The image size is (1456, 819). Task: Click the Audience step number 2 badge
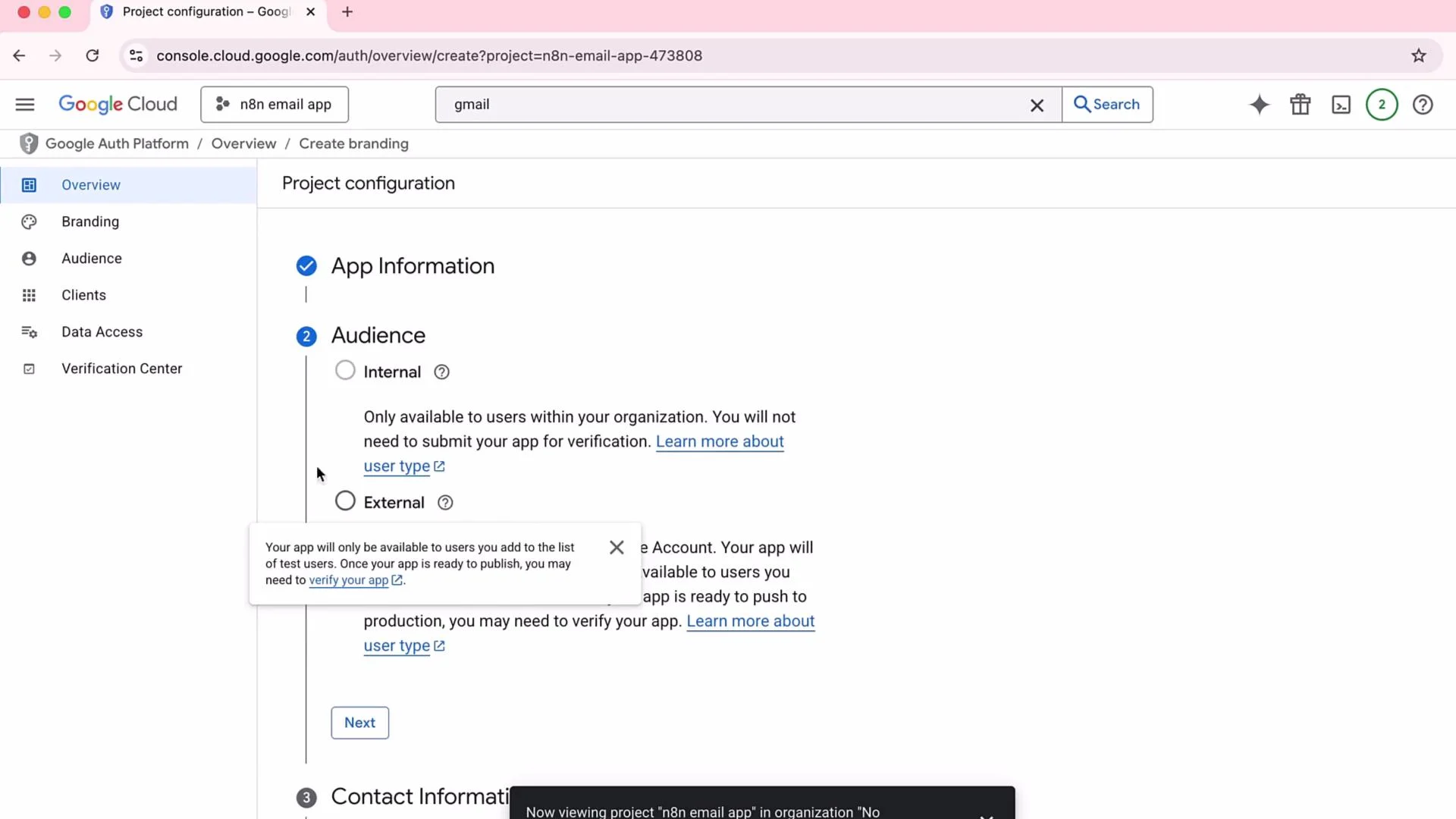[306, 336]
